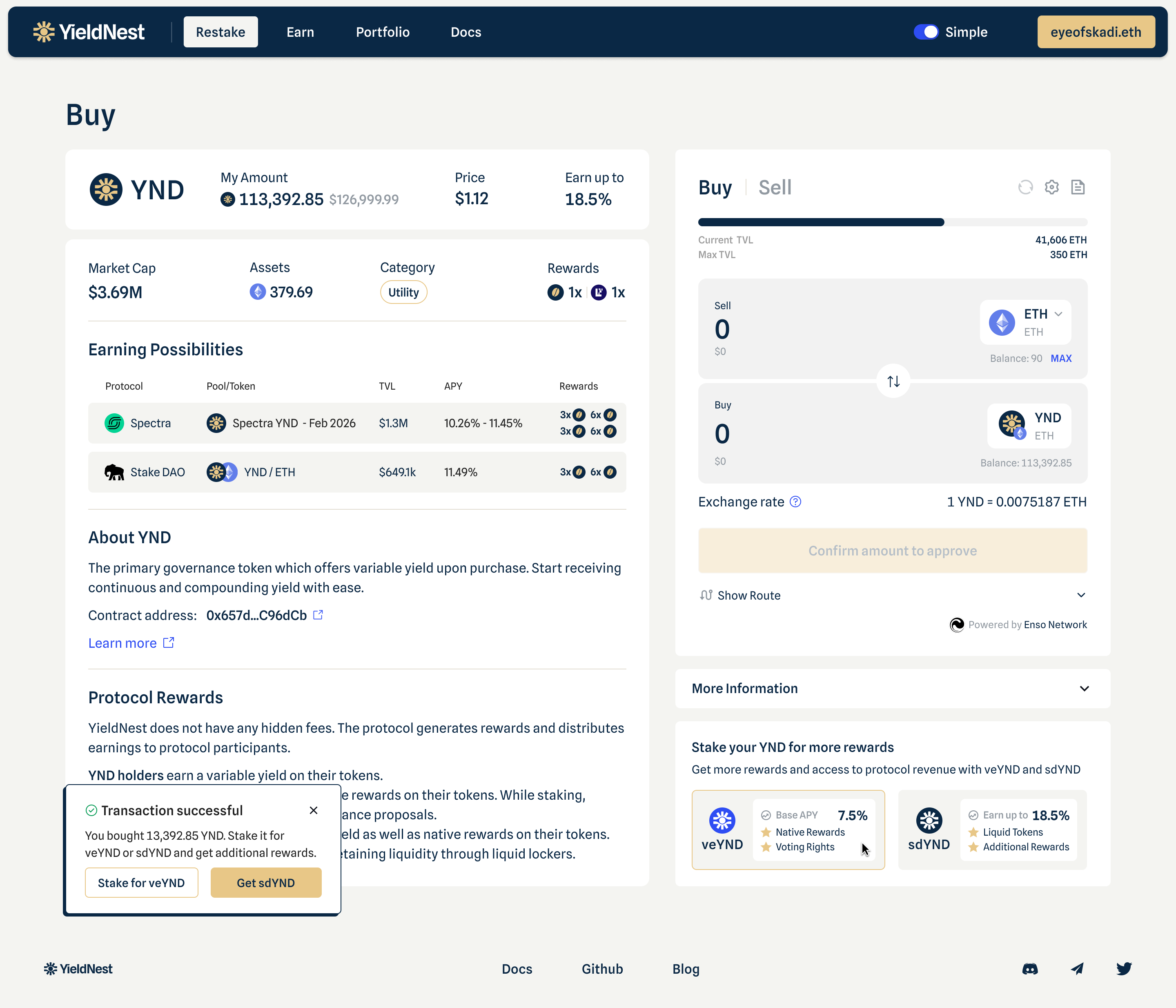Click the Utility category tag

[403, 292]
